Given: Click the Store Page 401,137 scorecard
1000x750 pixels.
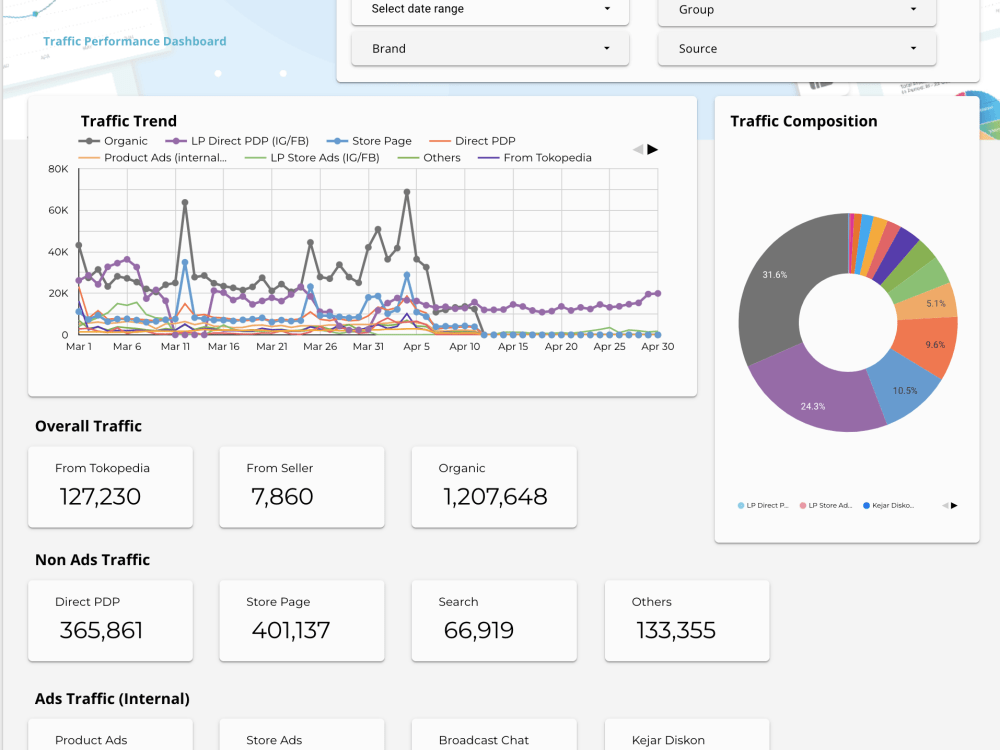Looking at the screenshot, I should [x=302, y=621].
